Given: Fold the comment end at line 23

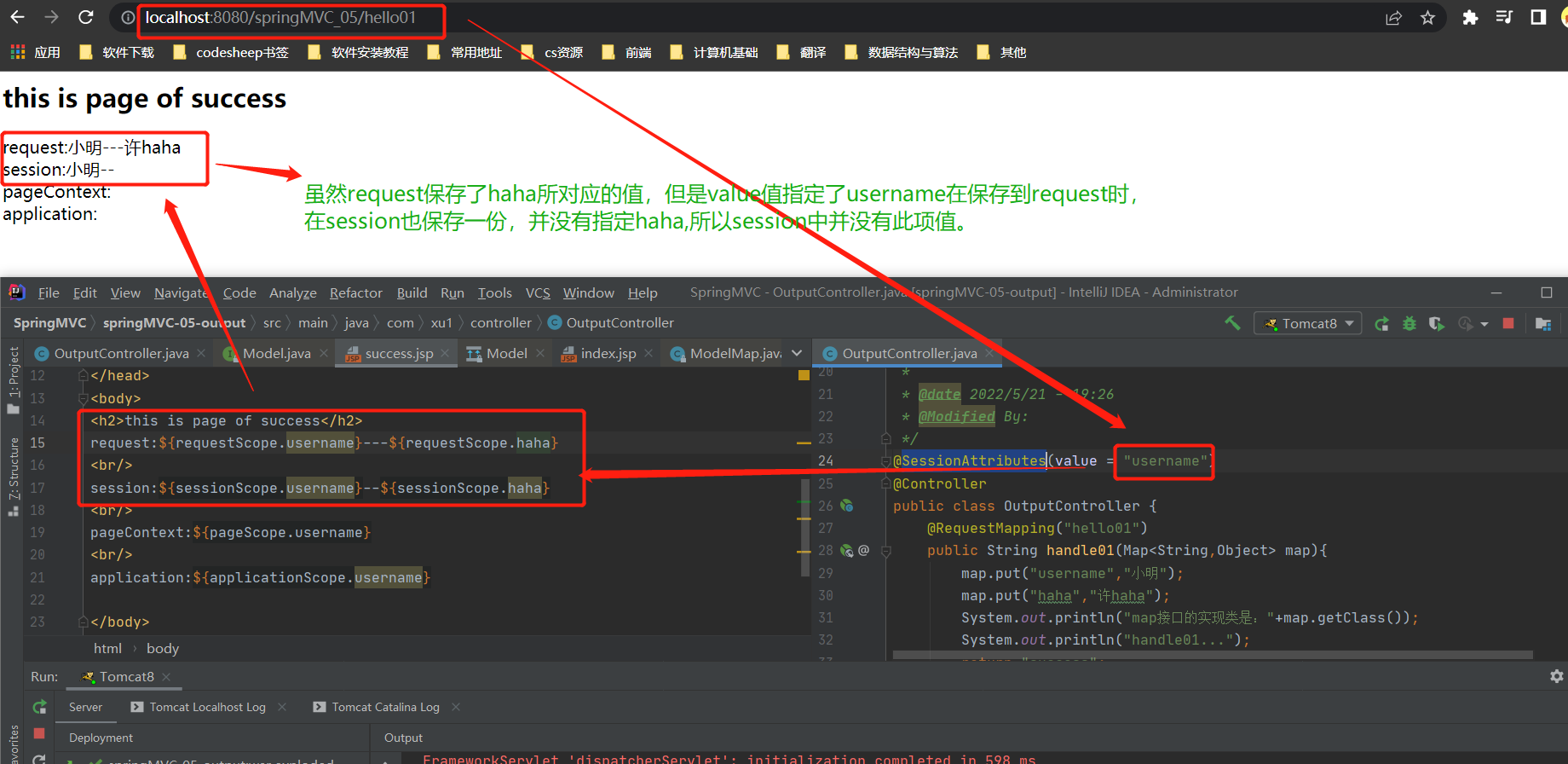Looking at the screenshot, I should 886,438.
